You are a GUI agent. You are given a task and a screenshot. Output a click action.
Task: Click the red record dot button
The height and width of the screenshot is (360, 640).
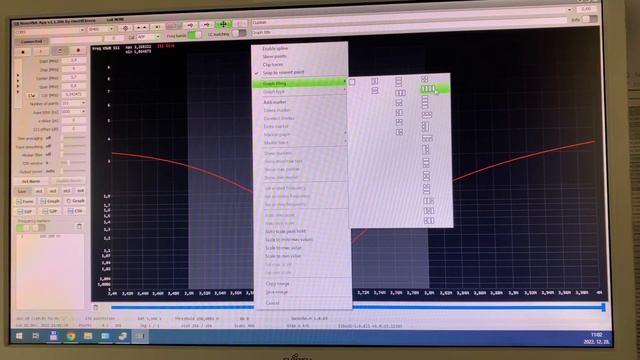click(x=78, y=51)
